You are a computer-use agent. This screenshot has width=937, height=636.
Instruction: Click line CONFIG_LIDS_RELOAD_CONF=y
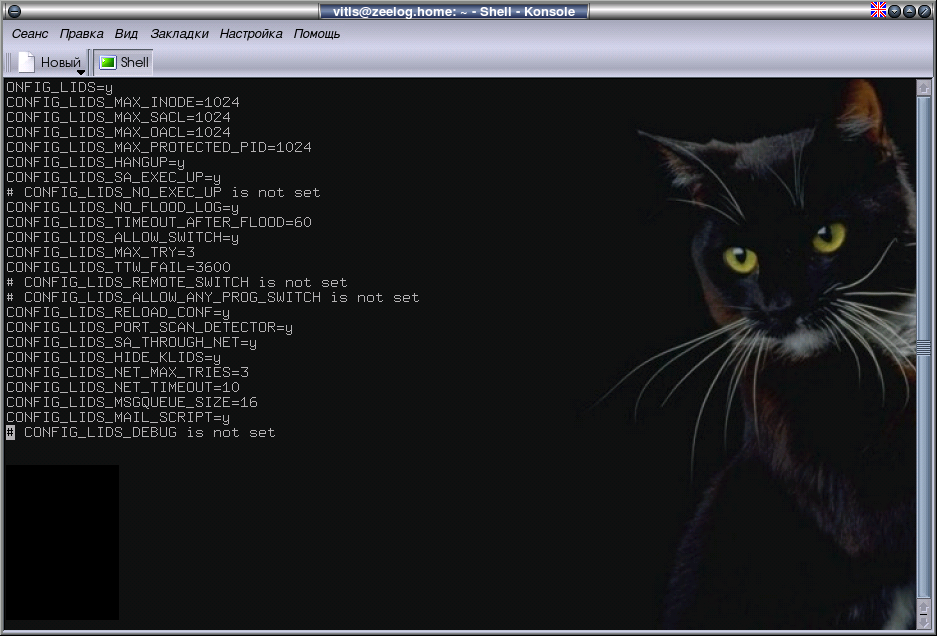click(x=118, y=312)
